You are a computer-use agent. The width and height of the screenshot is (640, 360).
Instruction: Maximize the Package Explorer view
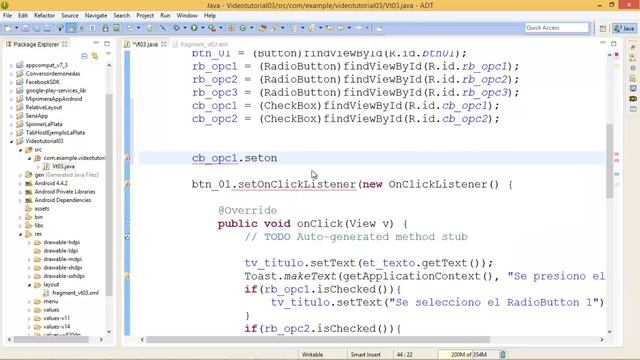tap(107, 43)
